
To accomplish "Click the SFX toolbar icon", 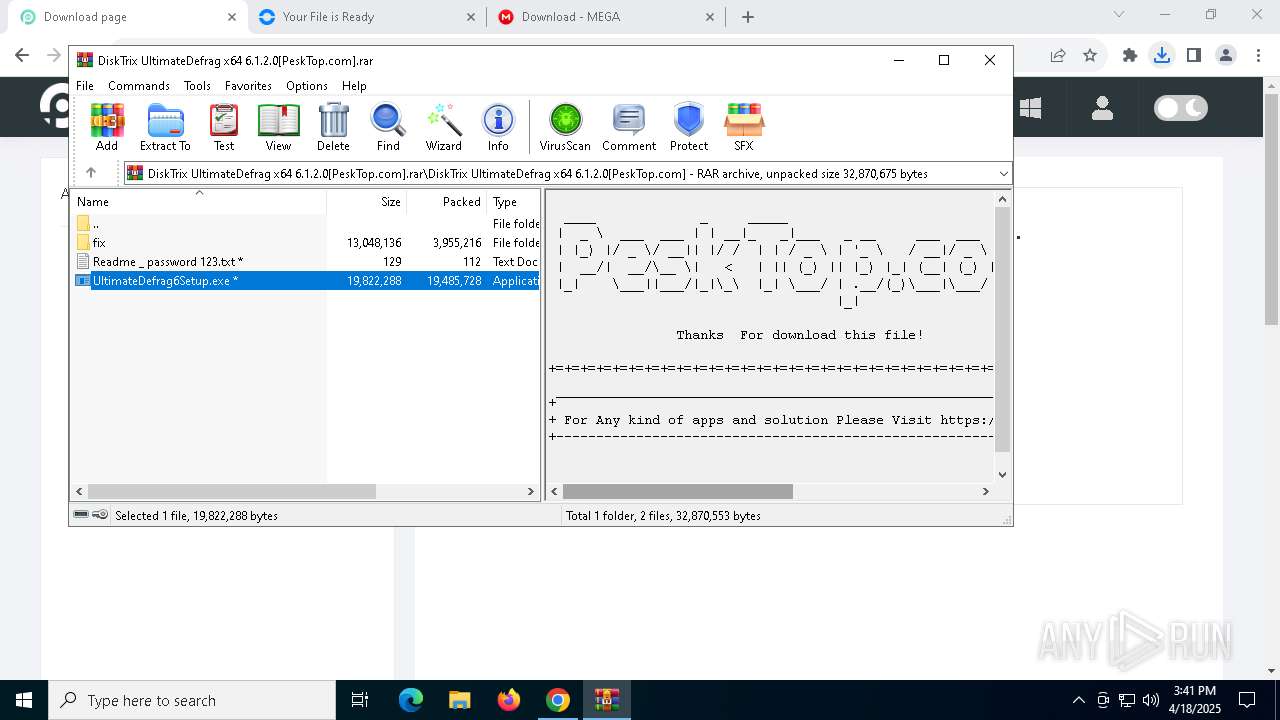I will point(743,127).
